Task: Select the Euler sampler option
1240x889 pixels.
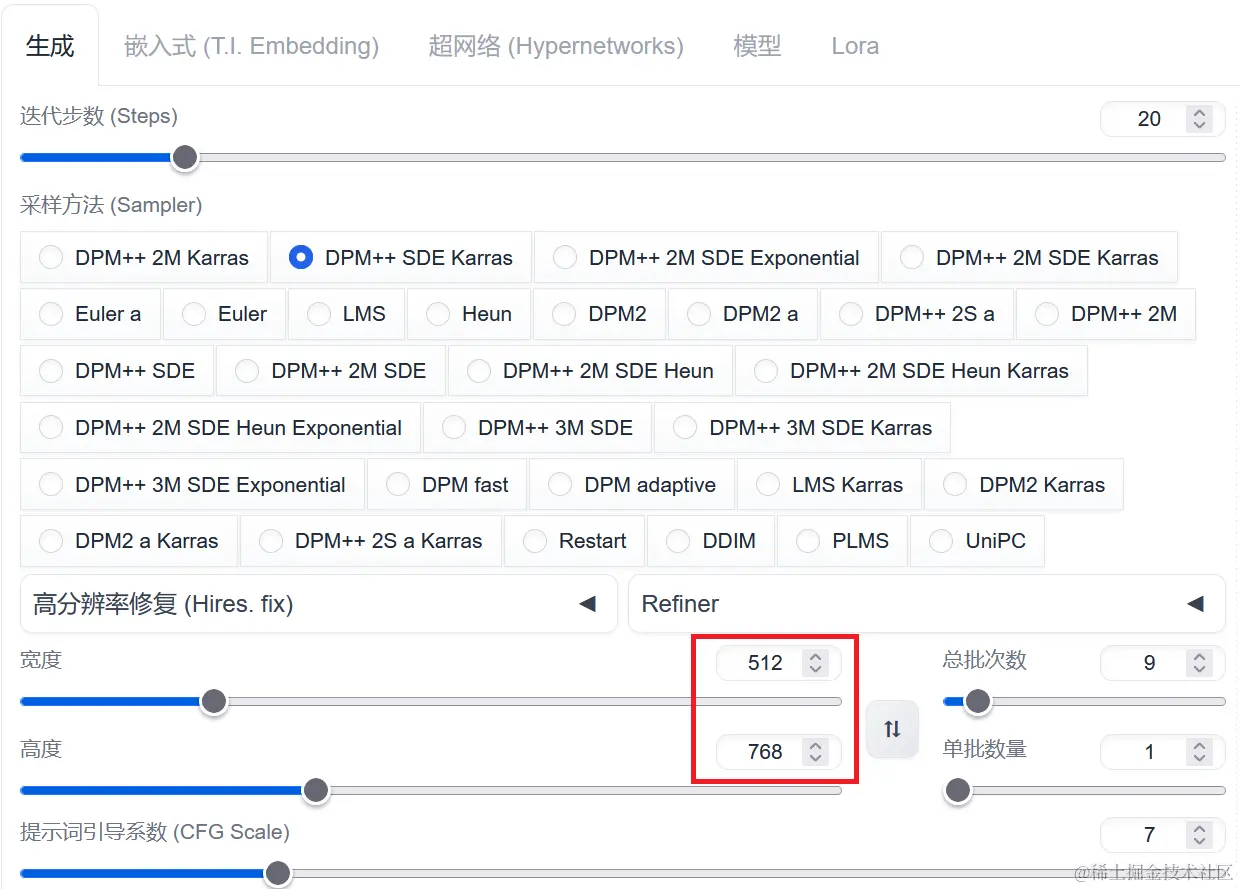Action: [x=225, y=314]
